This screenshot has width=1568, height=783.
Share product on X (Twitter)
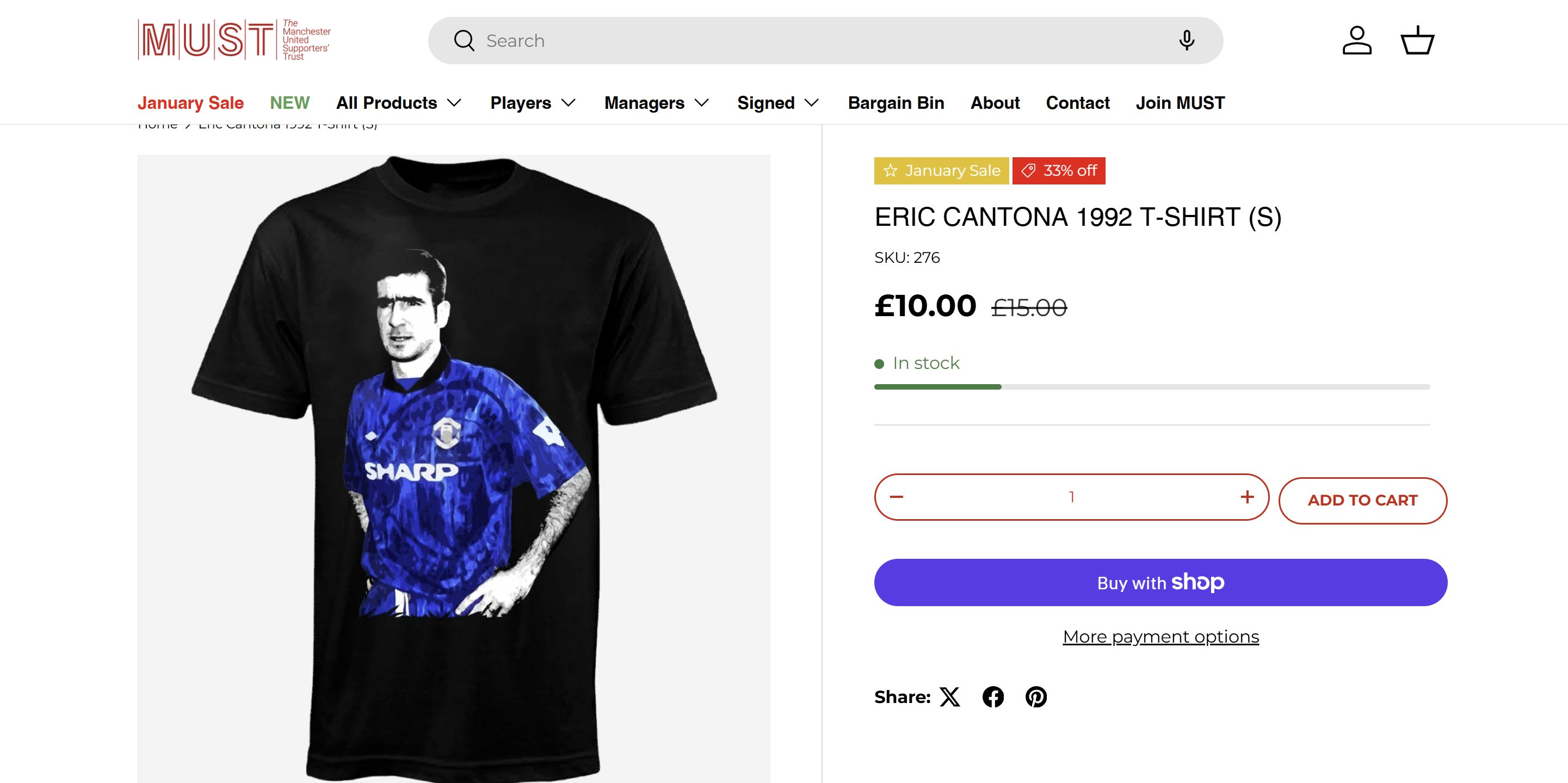coord(949,696)
